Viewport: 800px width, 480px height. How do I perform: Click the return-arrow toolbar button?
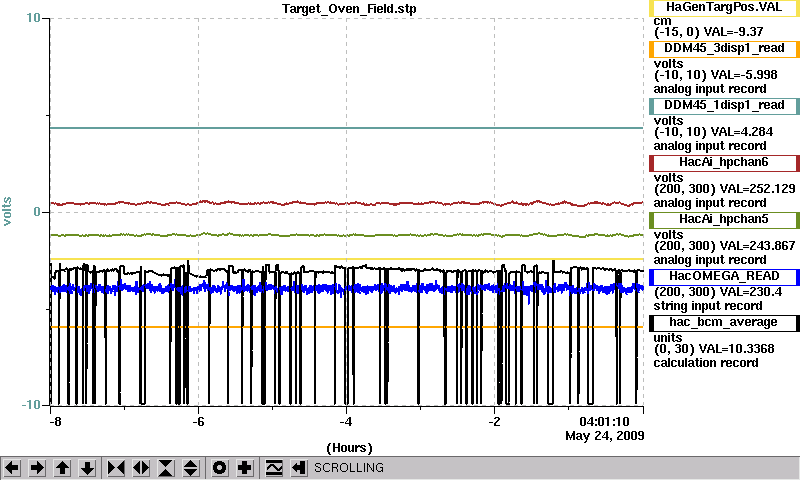(299, 468)
